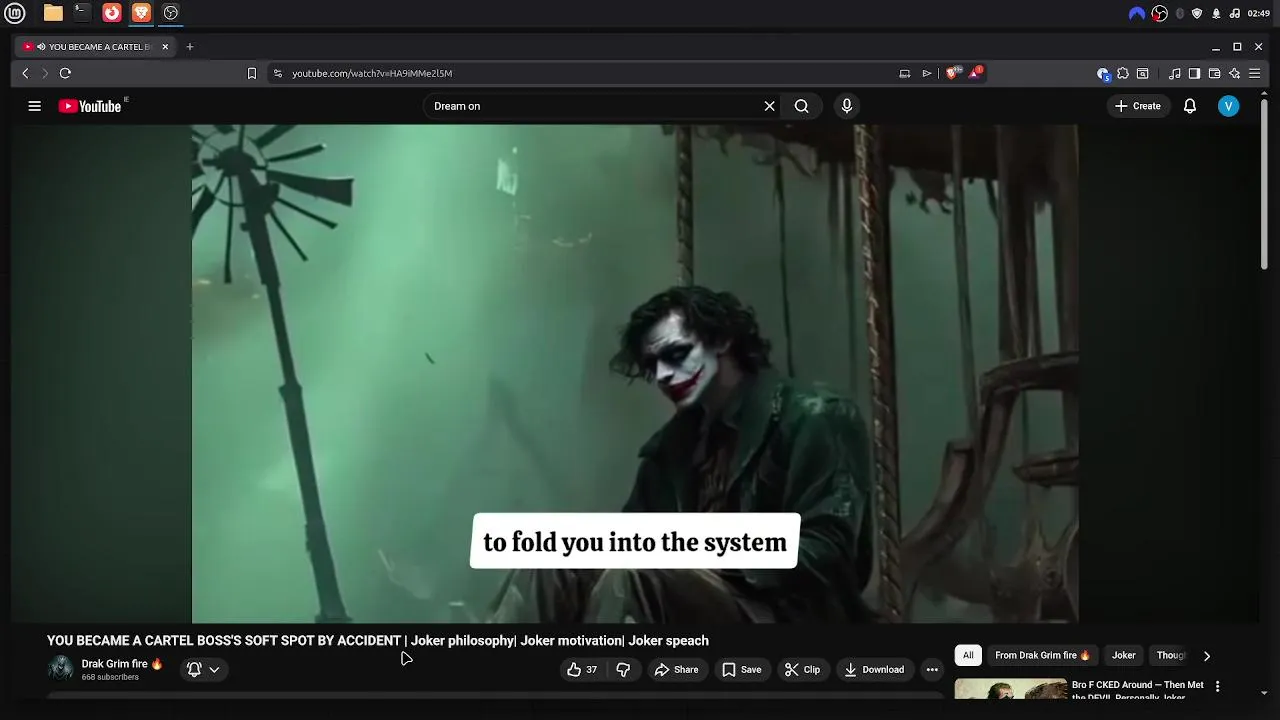Click the 668 subscribers text
Image resolution: width=1280 pixels, height=720 pixels.
110,677
